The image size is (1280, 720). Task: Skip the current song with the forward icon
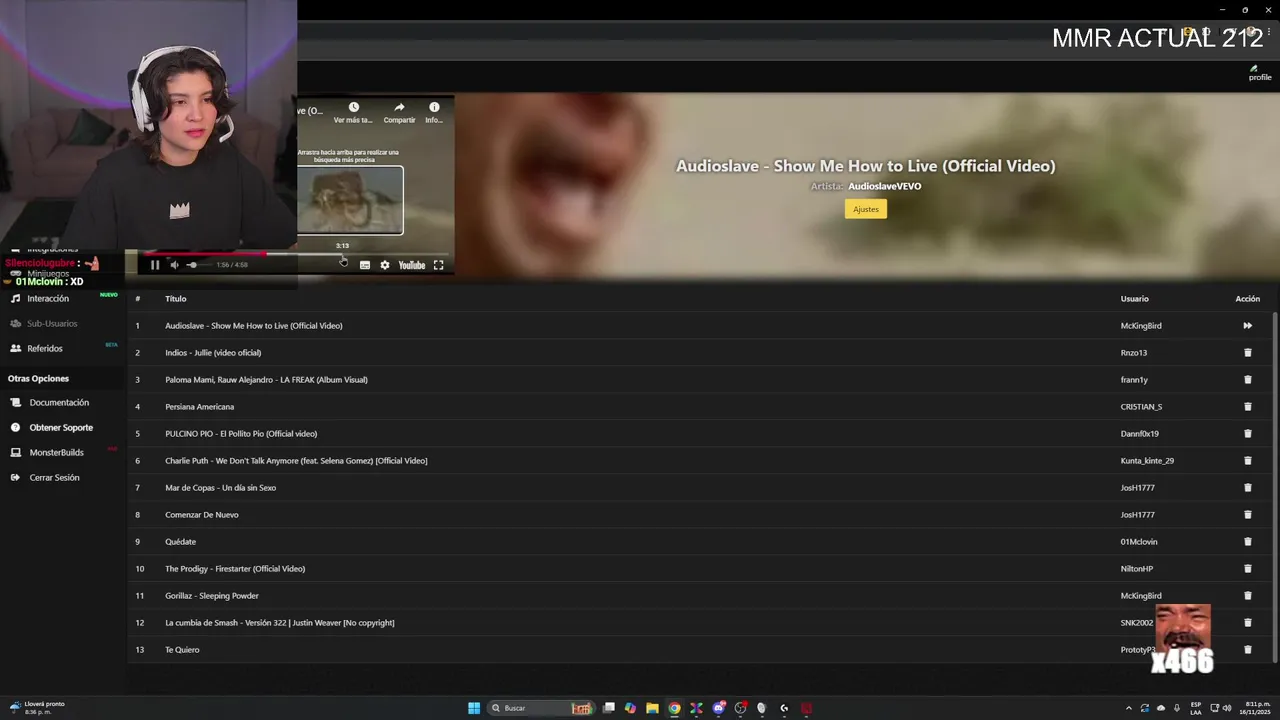pyautogui.click(x=1247, y=325)
